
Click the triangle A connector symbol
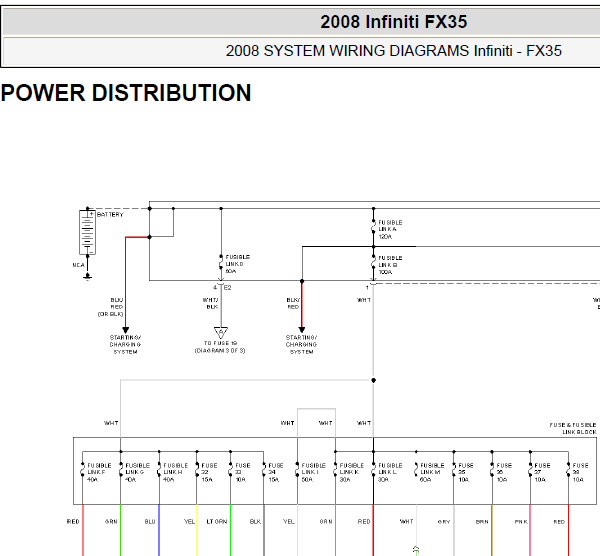click(x=221, y=332)
